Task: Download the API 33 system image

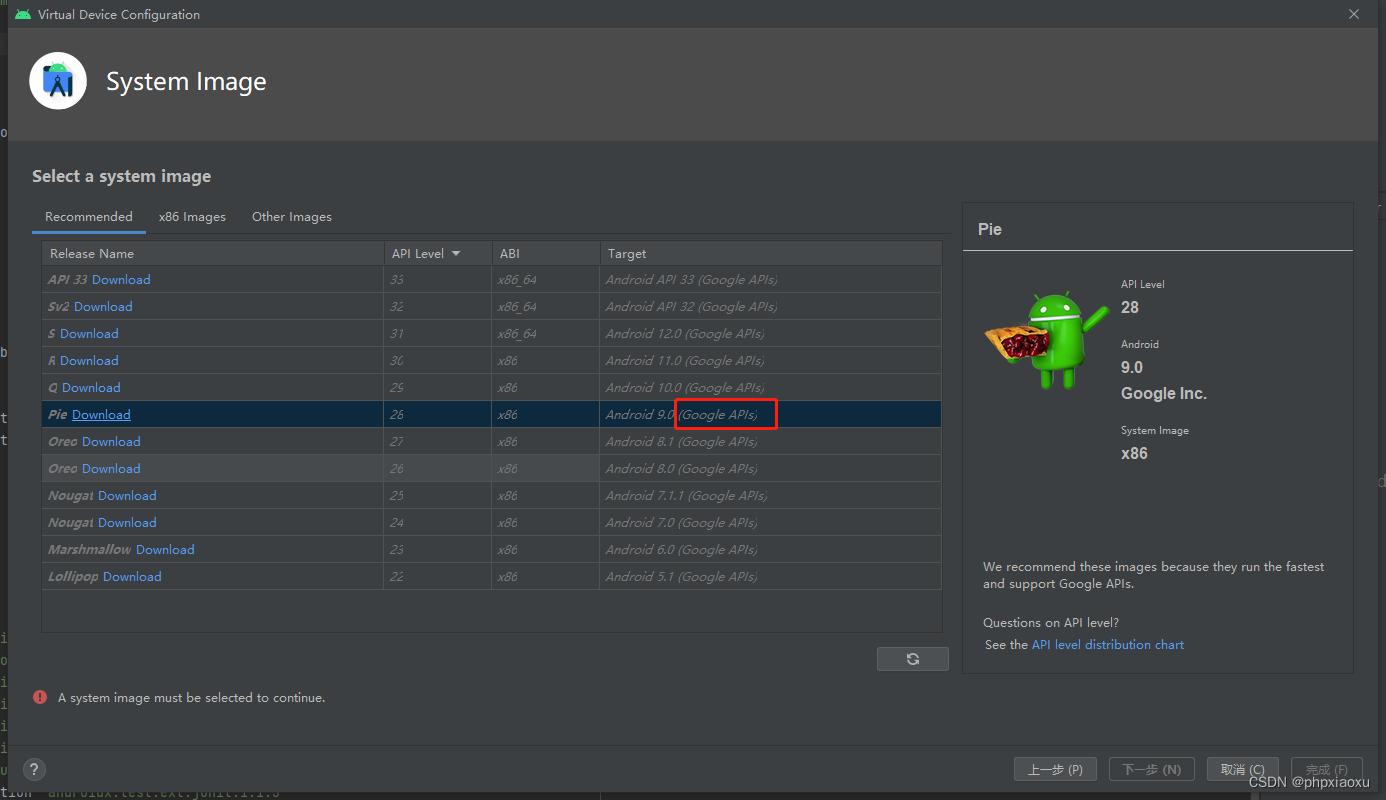Action: [121, 280]
